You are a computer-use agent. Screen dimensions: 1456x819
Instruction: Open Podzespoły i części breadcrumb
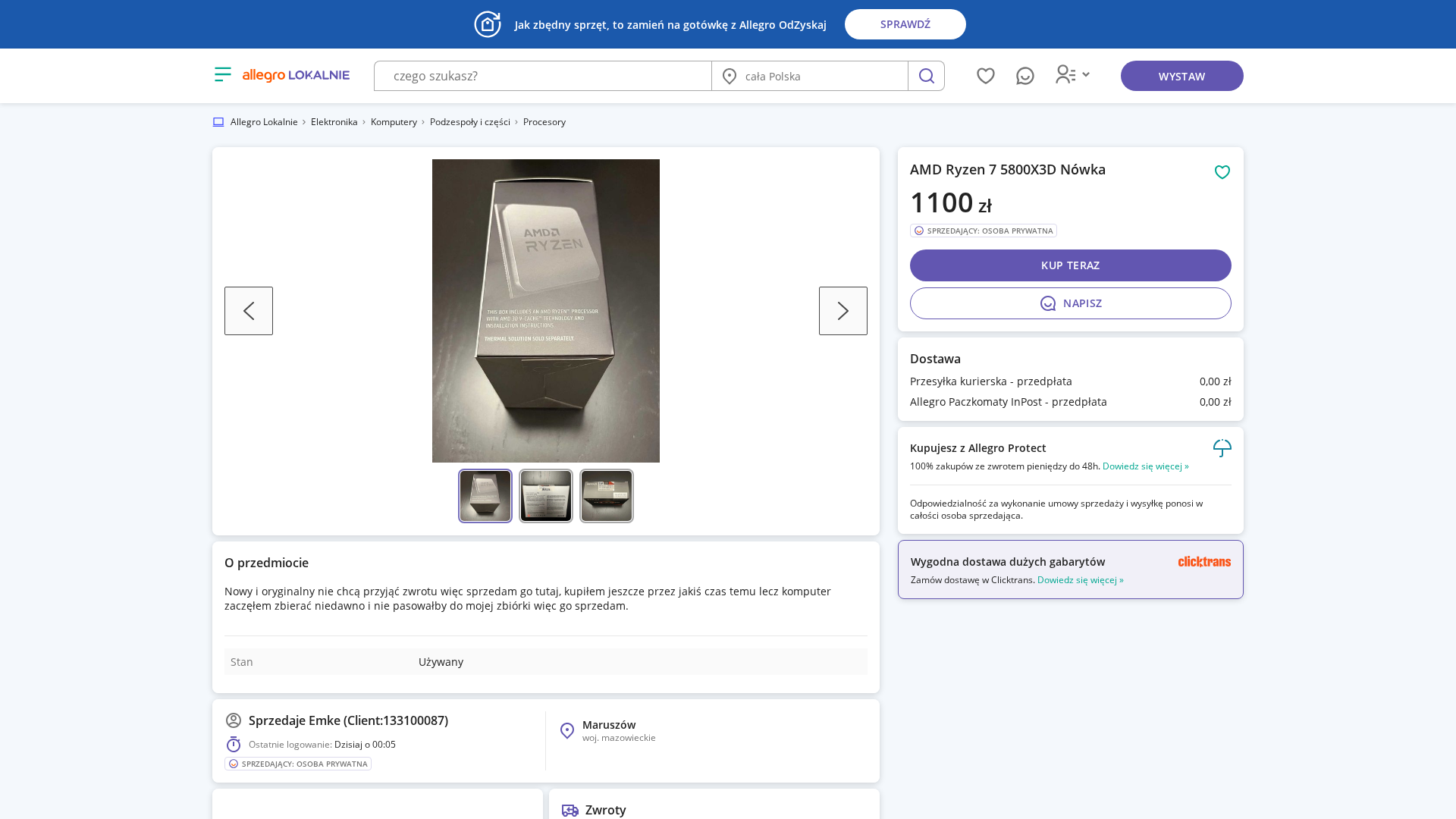pyautogui.click(x=470, y=122)
